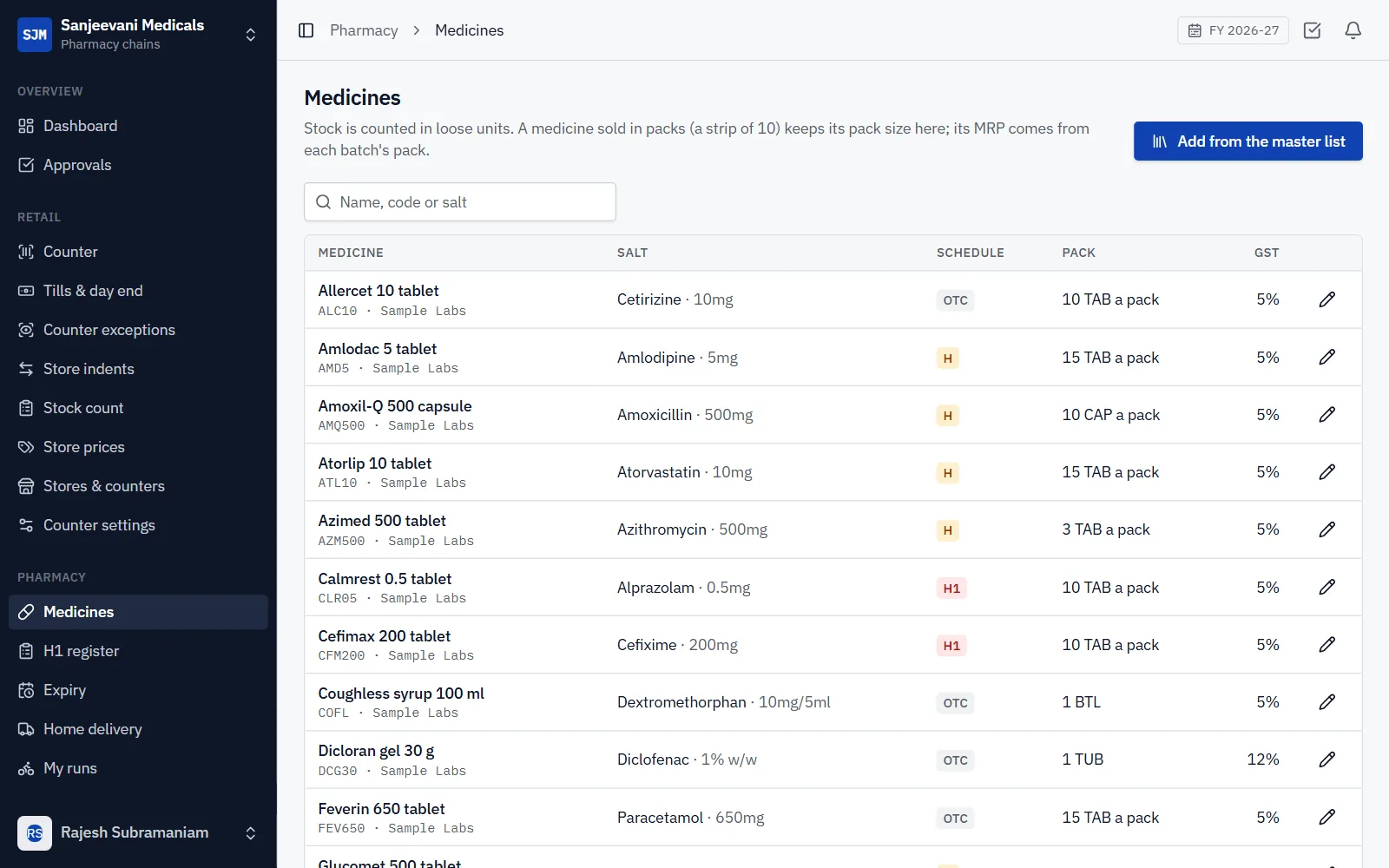This screenshot has width=1389, height=868.
Task: Open Store prices
Action: pos(138,447)
